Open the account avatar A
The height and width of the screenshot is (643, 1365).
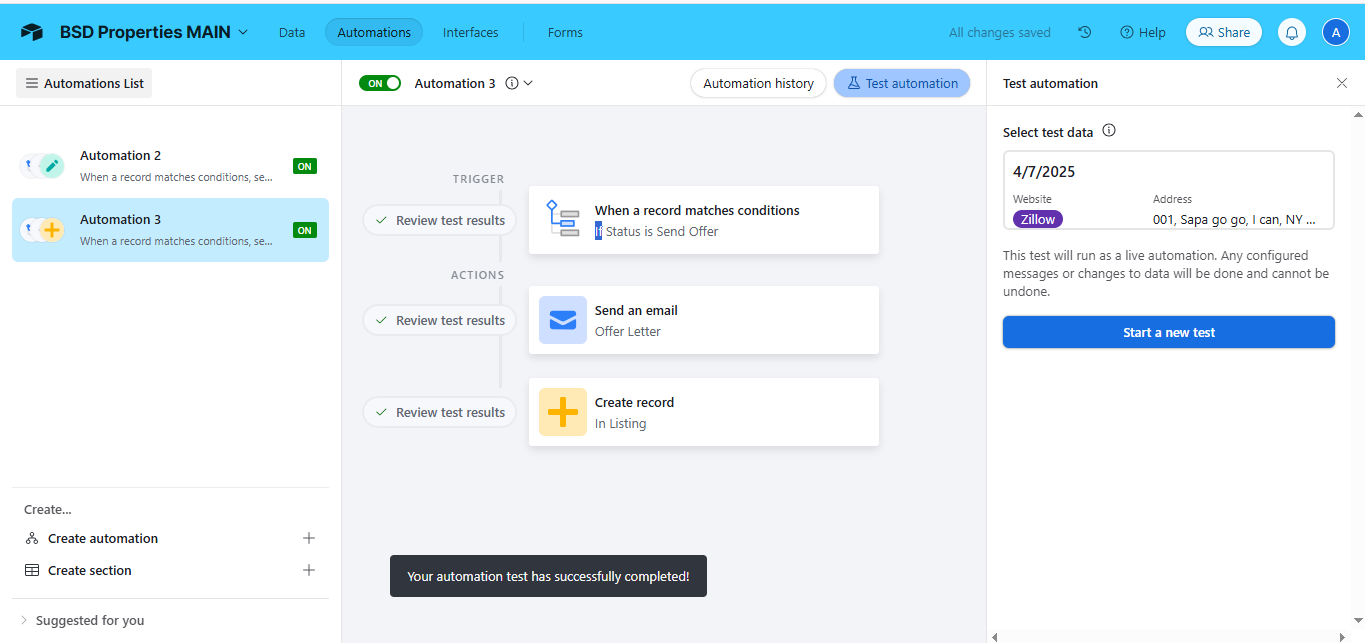click(1336, 32)
